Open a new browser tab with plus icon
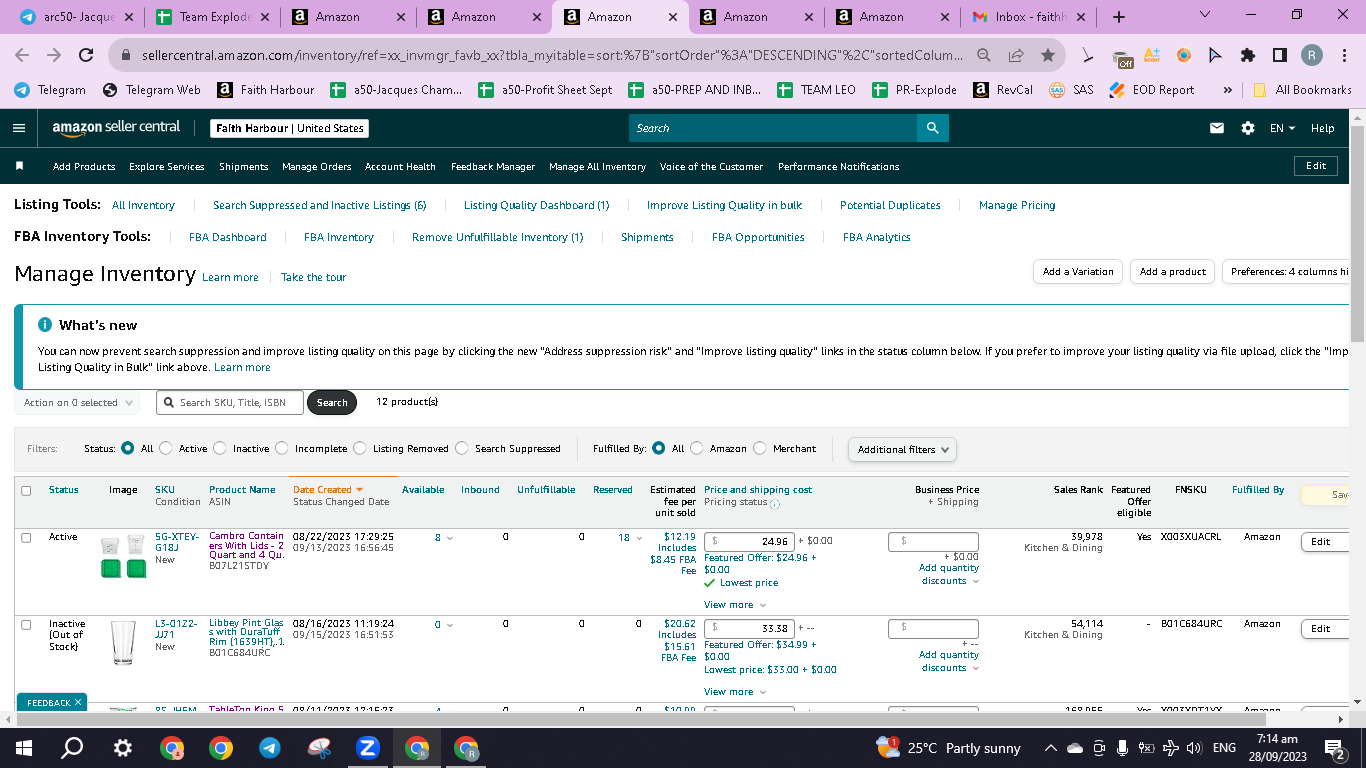 (x=1118, y=17)
